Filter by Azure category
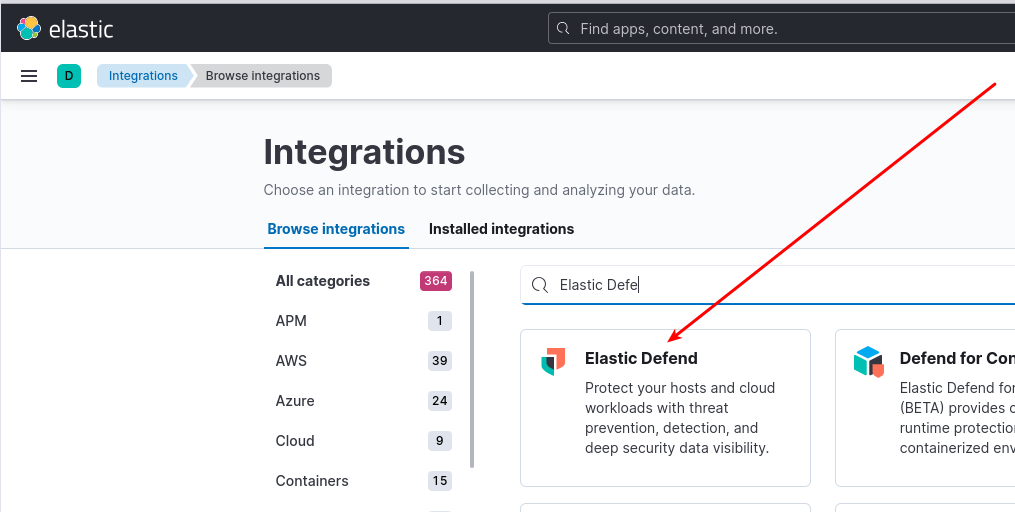1015x512 pixels. 295,401
